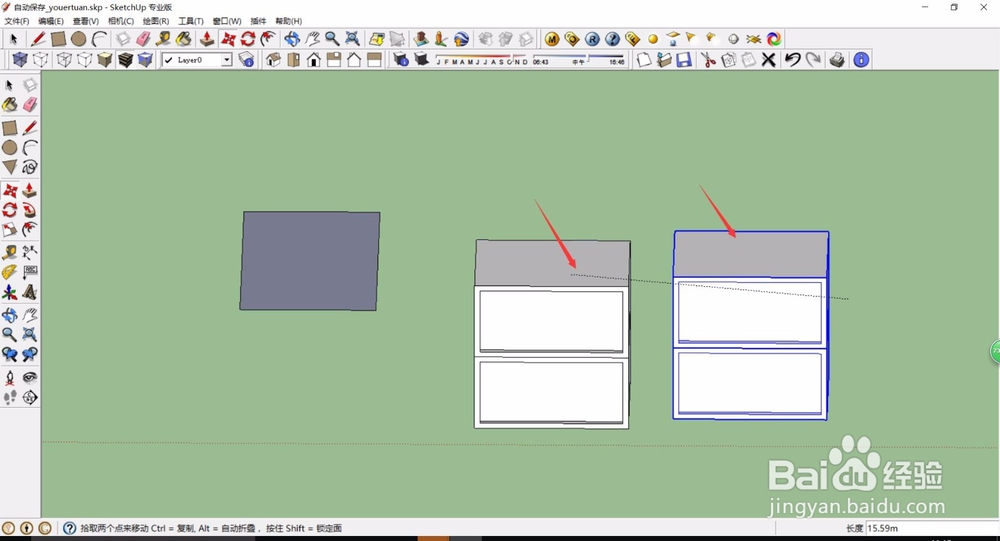Click the blue-outlined selected cabinet
The image size is (1000, 541).
[x=751, y=325]
